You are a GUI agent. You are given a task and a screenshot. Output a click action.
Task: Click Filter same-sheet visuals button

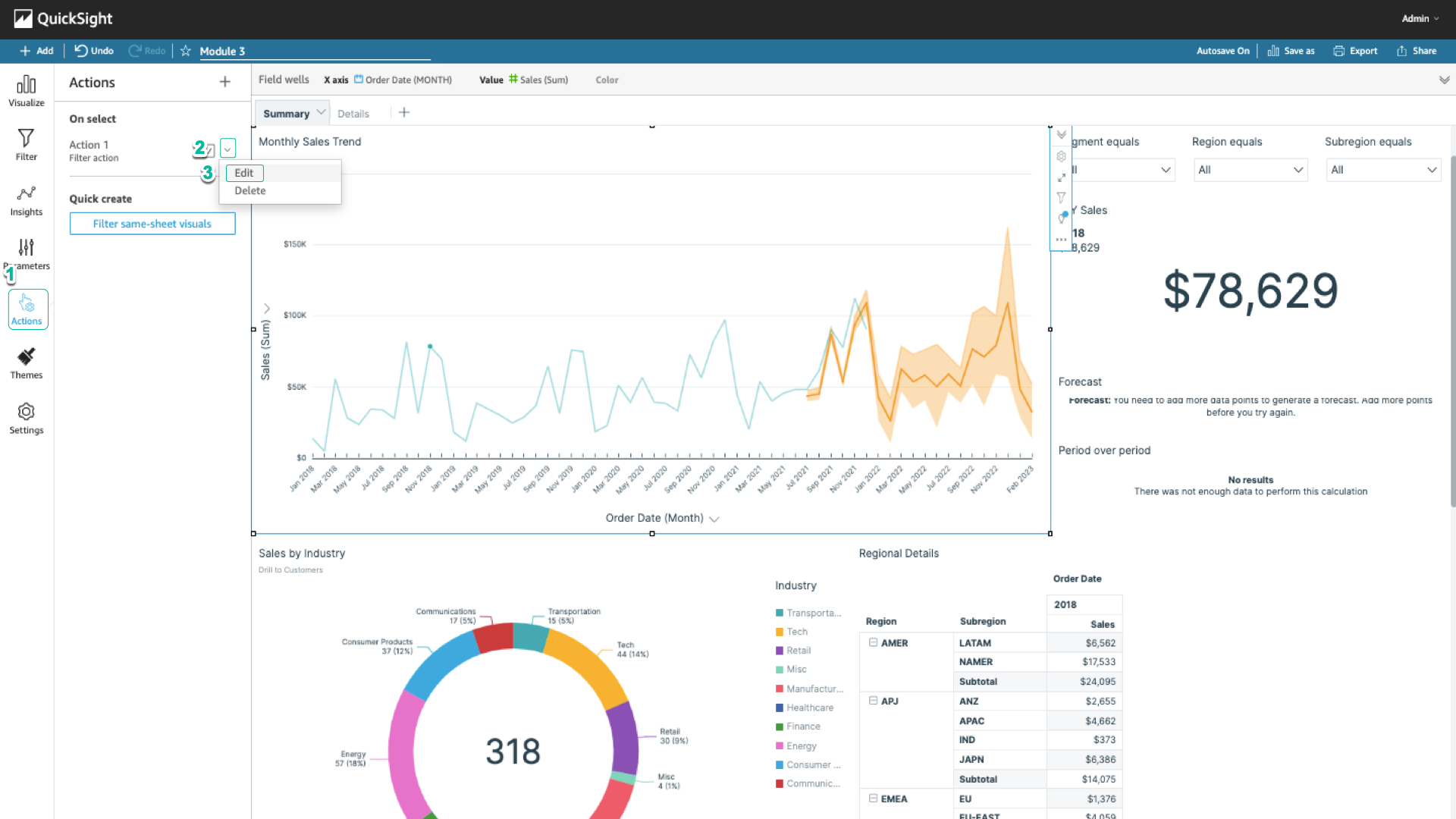click(152, 224)
